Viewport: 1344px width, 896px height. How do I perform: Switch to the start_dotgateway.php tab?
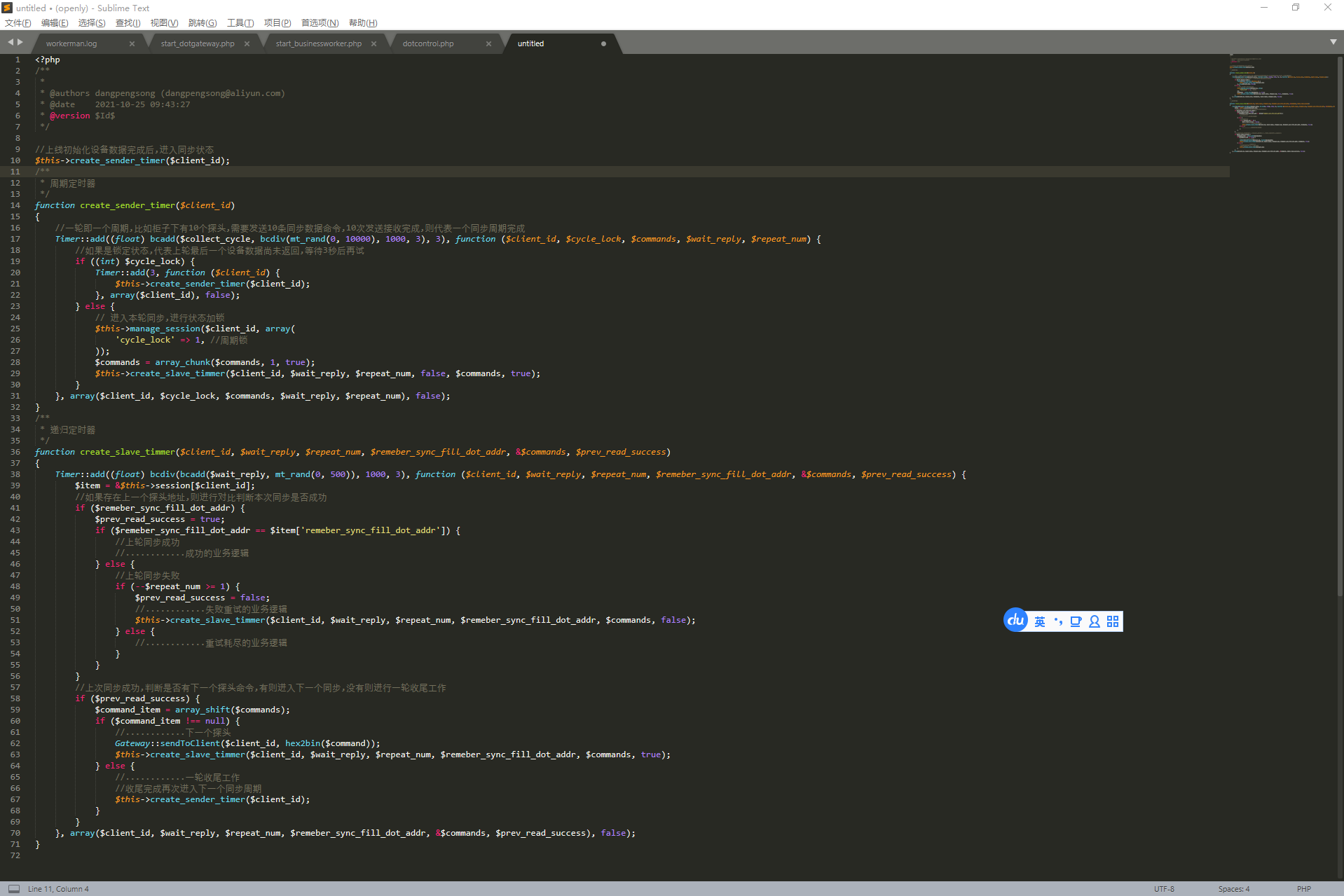(198, 43)
